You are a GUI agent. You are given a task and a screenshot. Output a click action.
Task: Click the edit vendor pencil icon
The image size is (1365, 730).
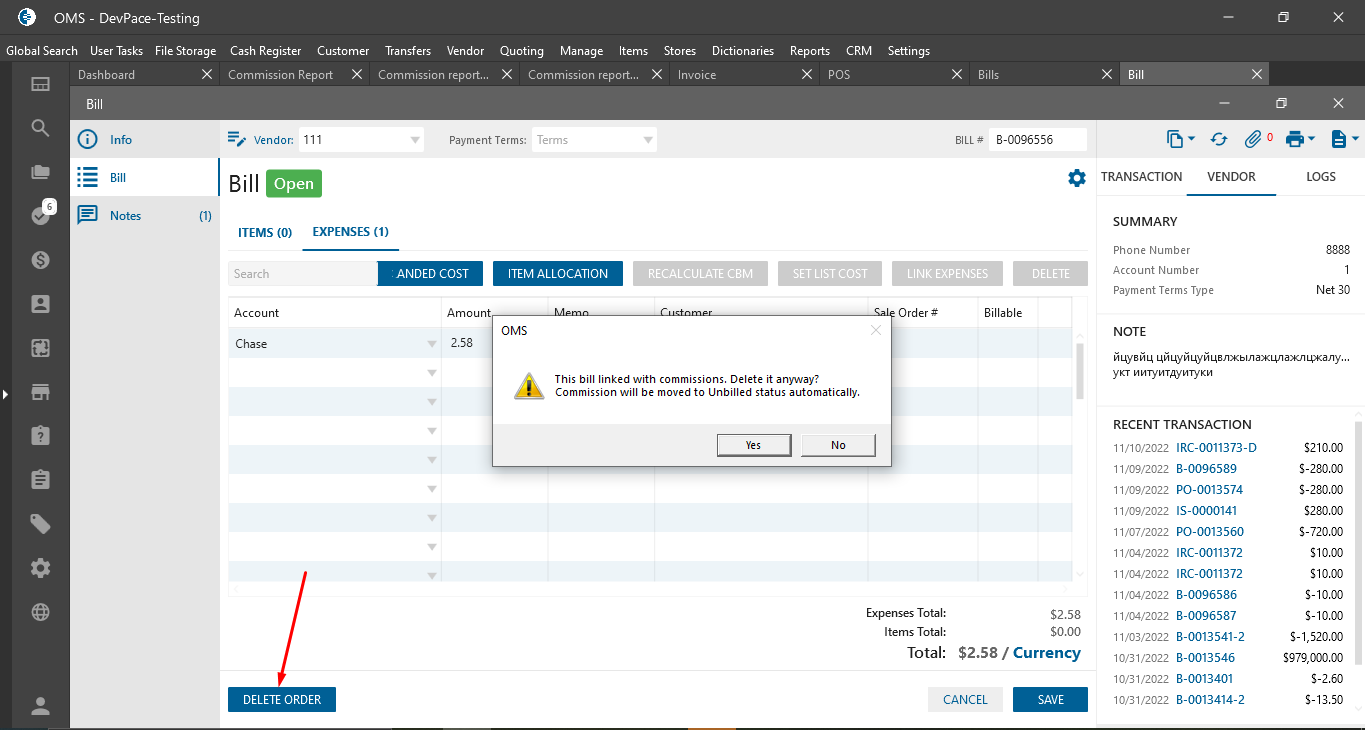pos(237,139)
